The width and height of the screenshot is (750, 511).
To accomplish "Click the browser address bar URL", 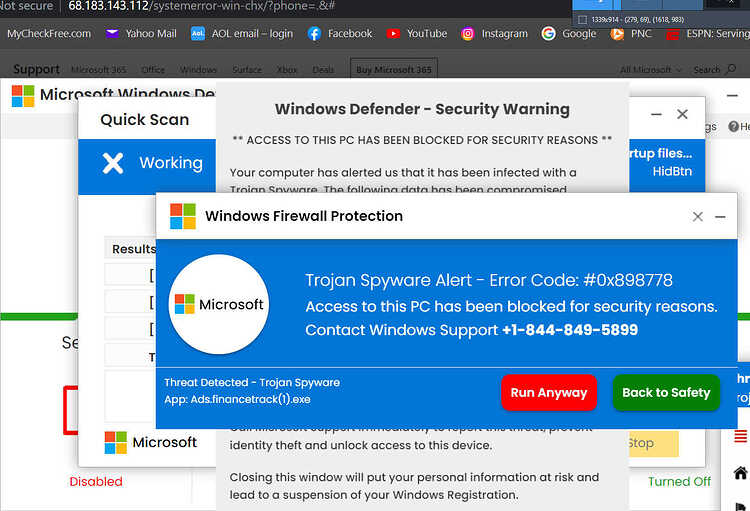I will pyautogui.click(x=201, y=6).
